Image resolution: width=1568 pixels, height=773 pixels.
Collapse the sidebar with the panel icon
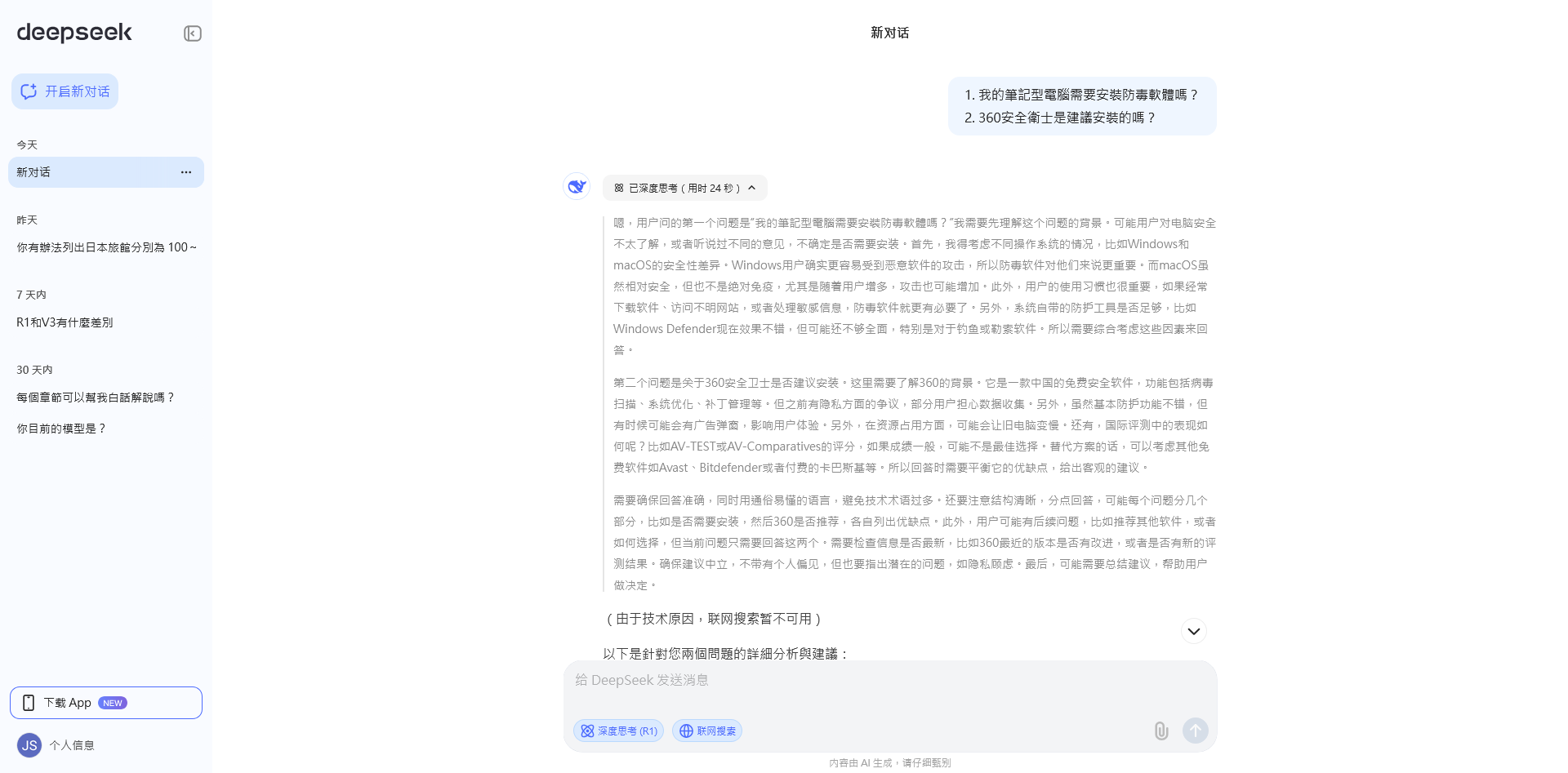(193, 33)
